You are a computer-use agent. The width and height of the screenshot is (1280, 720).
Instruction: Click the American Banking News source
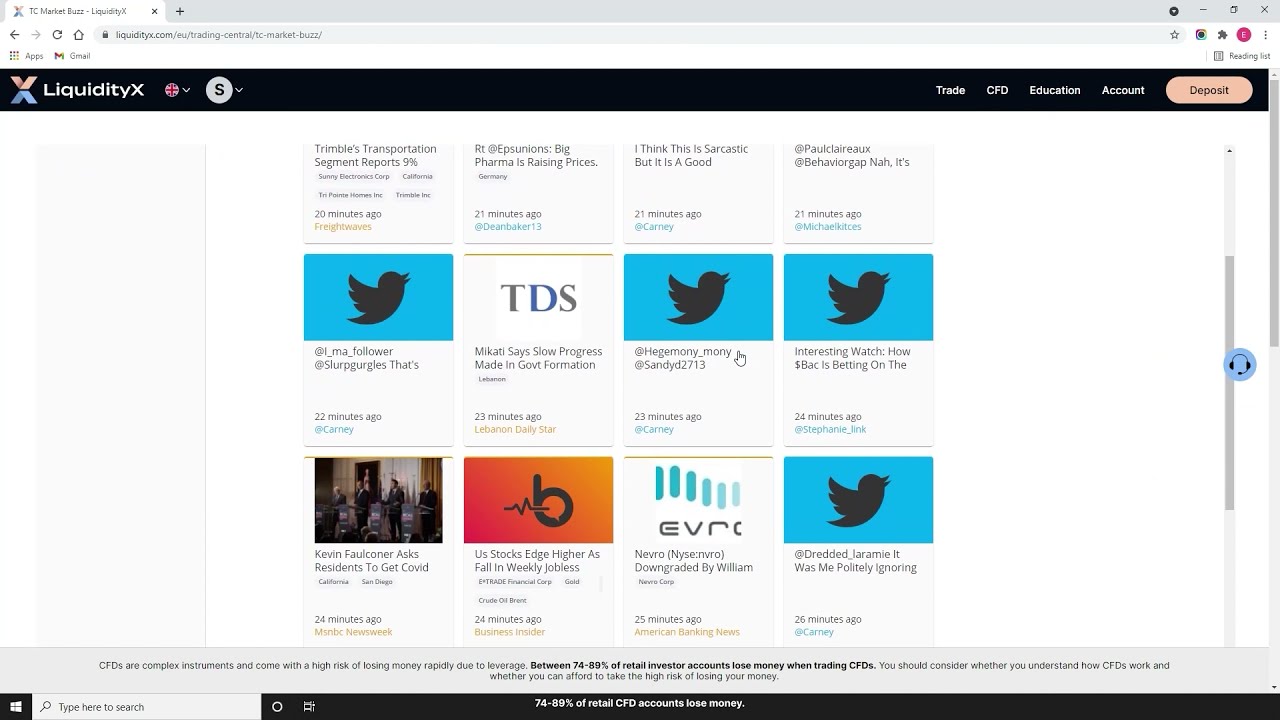[687, 632]
